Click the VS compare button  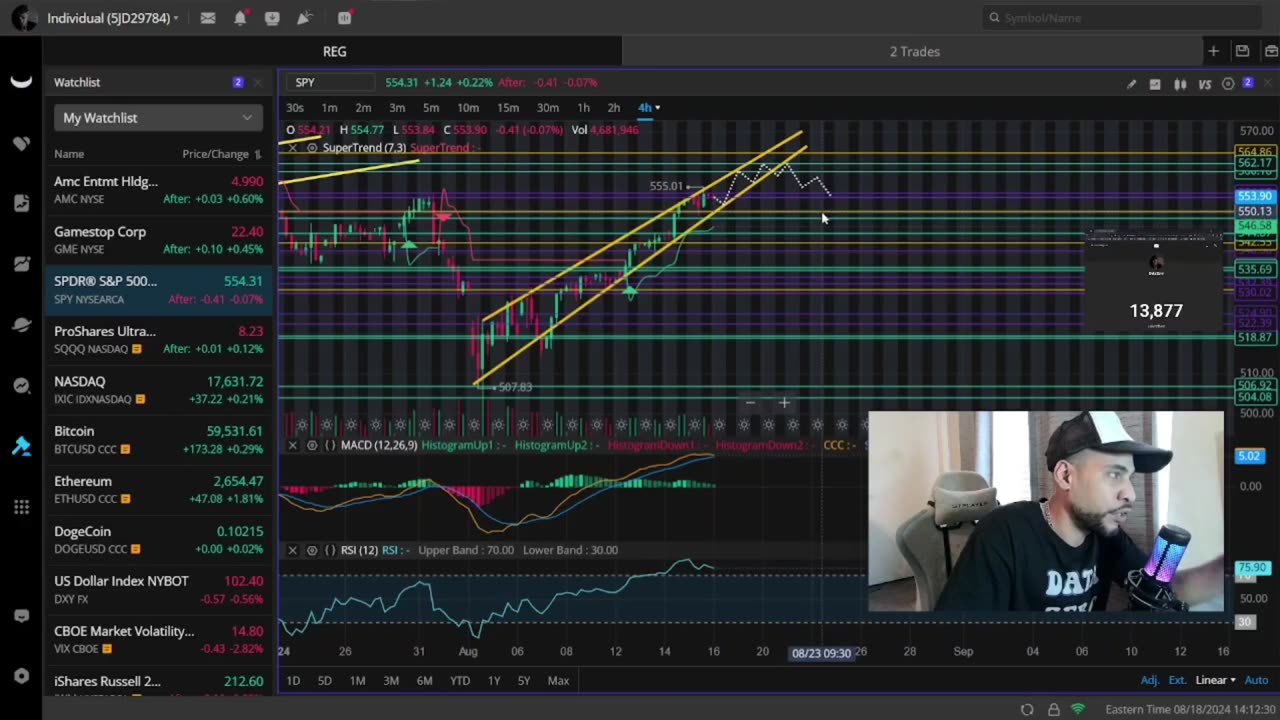click(x=1205, y=84)
